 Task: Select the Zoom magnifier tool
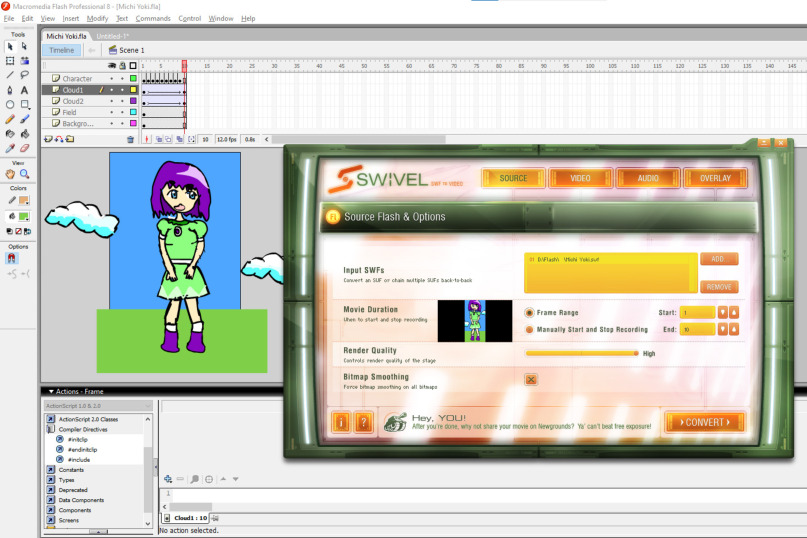tap(25, 174)
